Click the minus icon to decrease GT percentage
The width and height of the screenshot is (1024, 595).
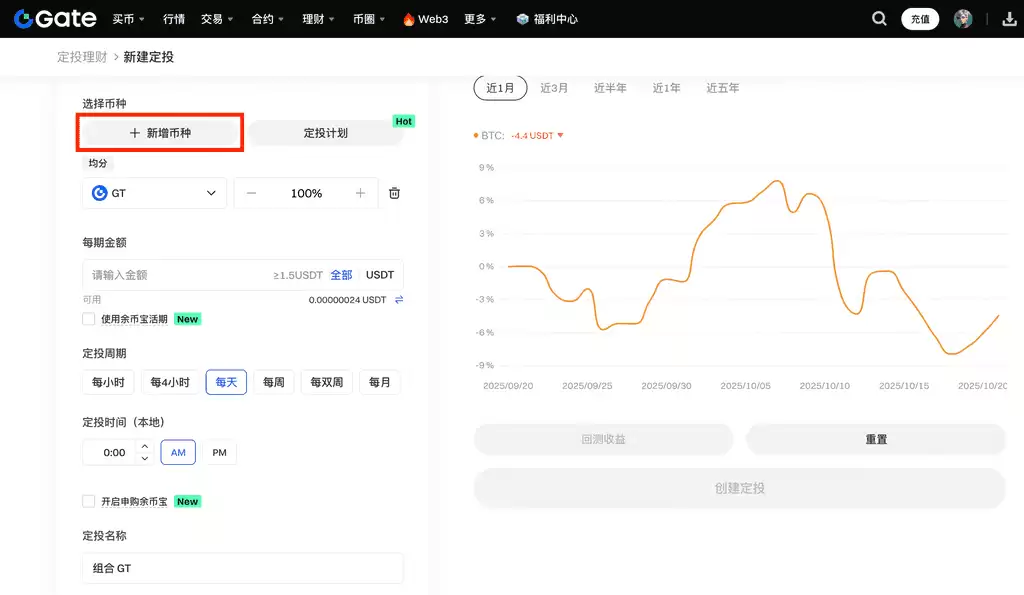click(x=251, y=193)
